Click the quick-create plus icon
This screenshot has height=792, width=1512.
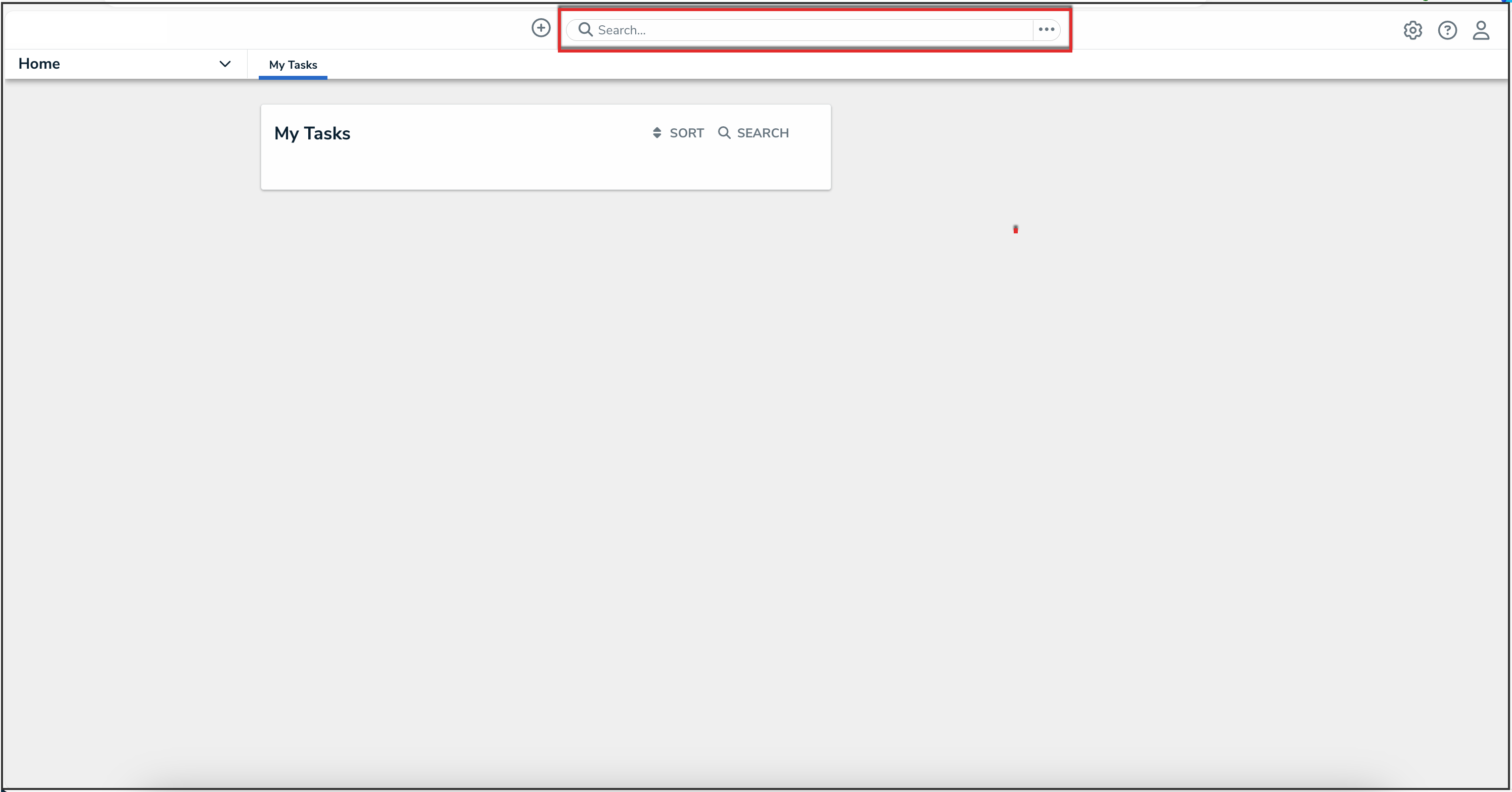(x=541, y=28)
